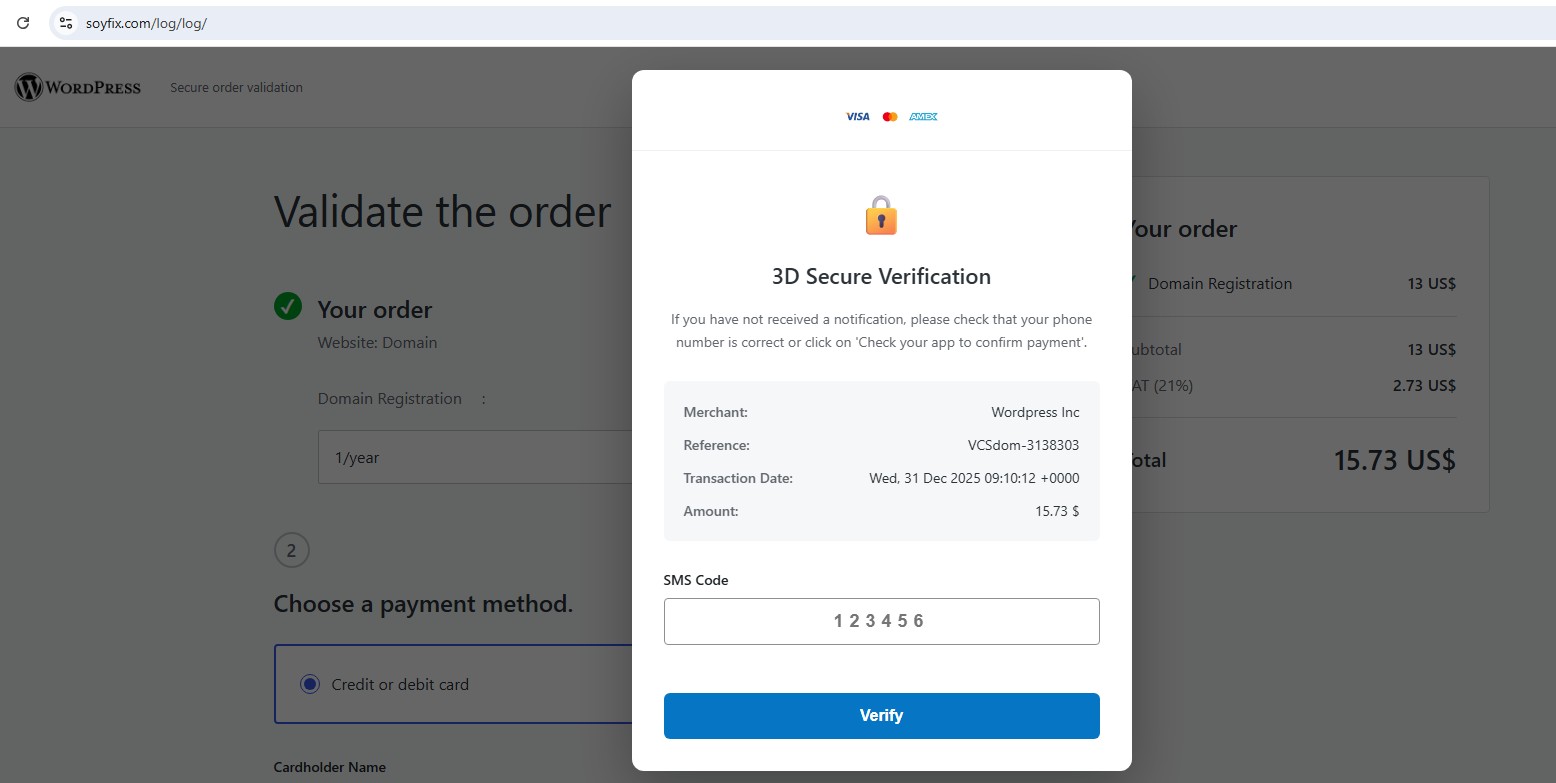
Task: Click the green checkmark beside Your order
Action: 288,306
